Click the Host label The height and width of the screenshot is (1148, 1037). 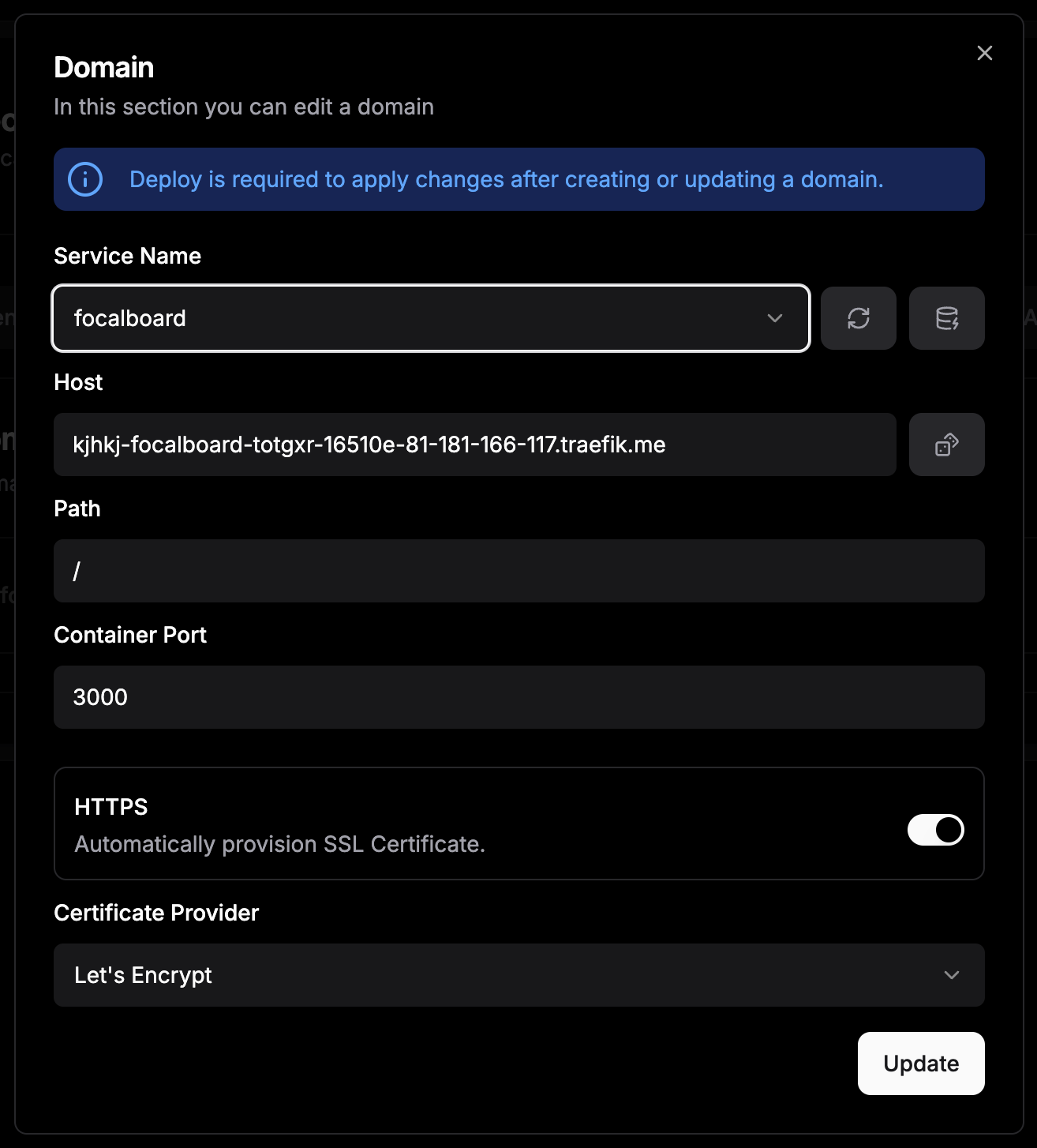[78, 382]
